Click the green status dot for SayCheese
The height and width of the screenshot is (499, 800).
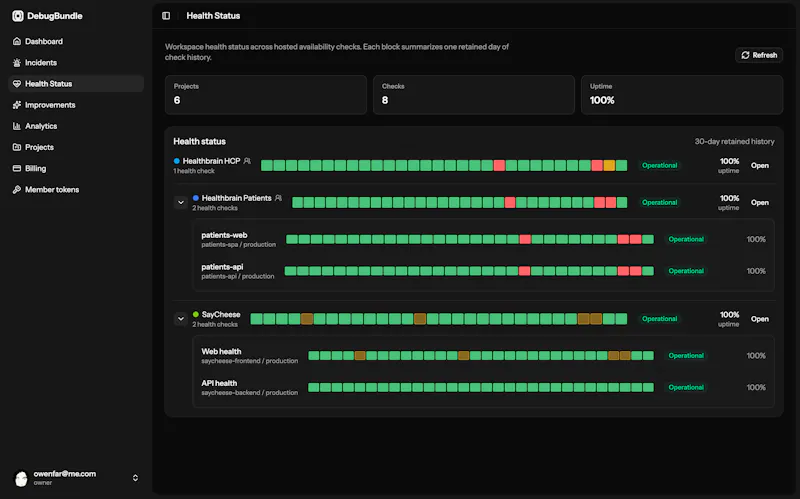coord(195,314)
